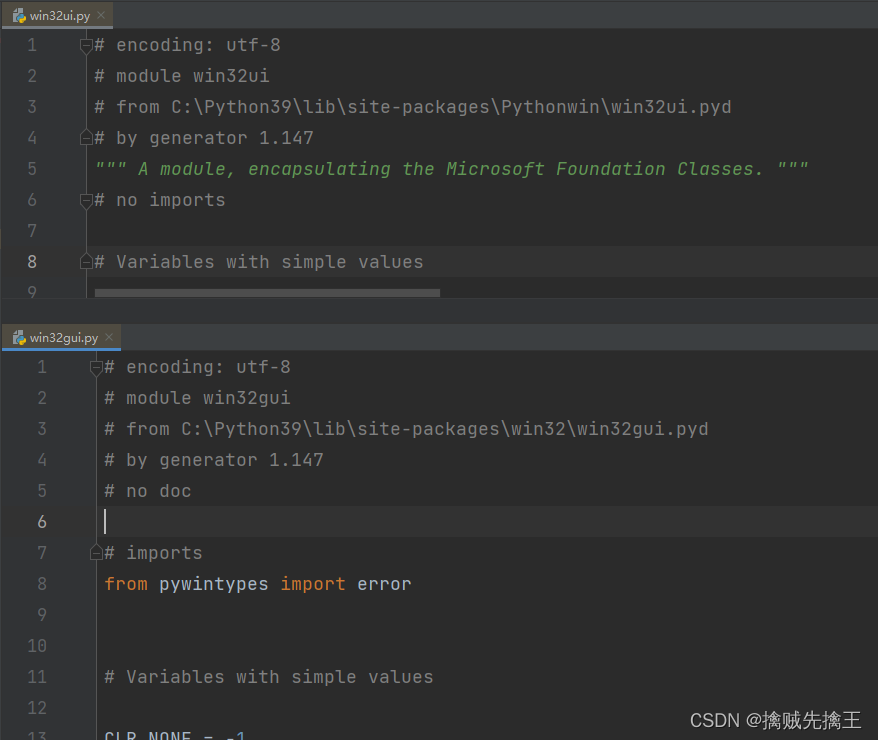Click line number 6 in win32gui.py gutter

point(42,522)
